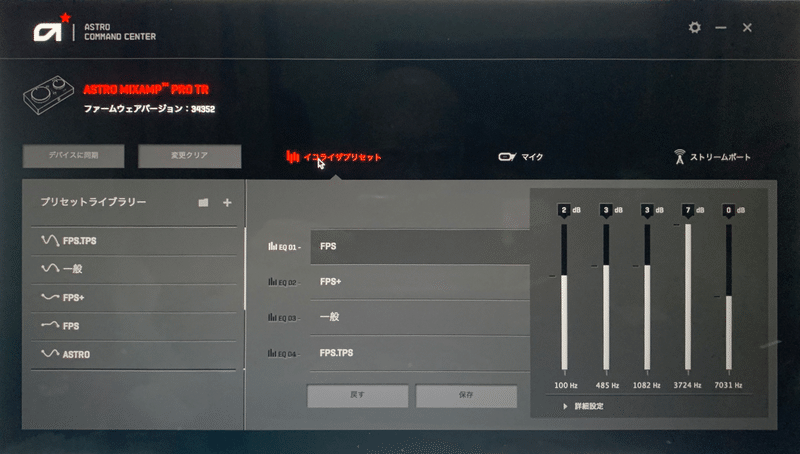This screenshot has width=800, height=454.
Task: Click the curve icon beside 一般 library preset
Action: (x=50, y=268)
